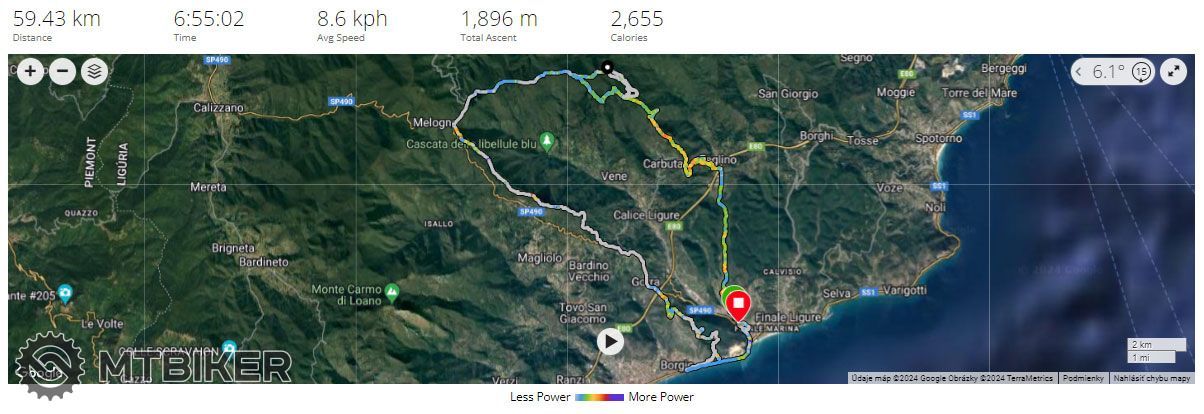Image resolution: width=1204 pixels, height=414 pixels.
Task: Select the black waypoint marker on route
Action: [606, 68]
